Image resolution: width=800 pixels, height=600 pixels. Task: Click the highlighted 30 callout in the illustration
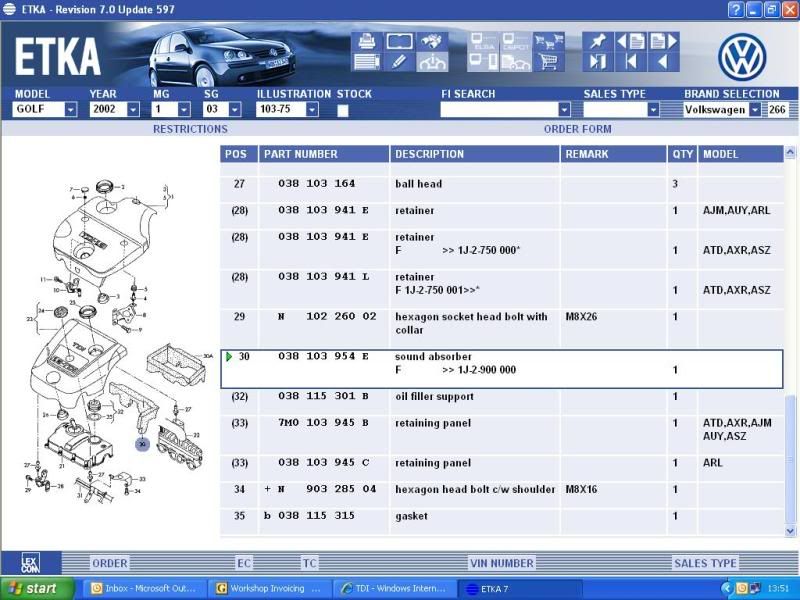tap(142, 444)
